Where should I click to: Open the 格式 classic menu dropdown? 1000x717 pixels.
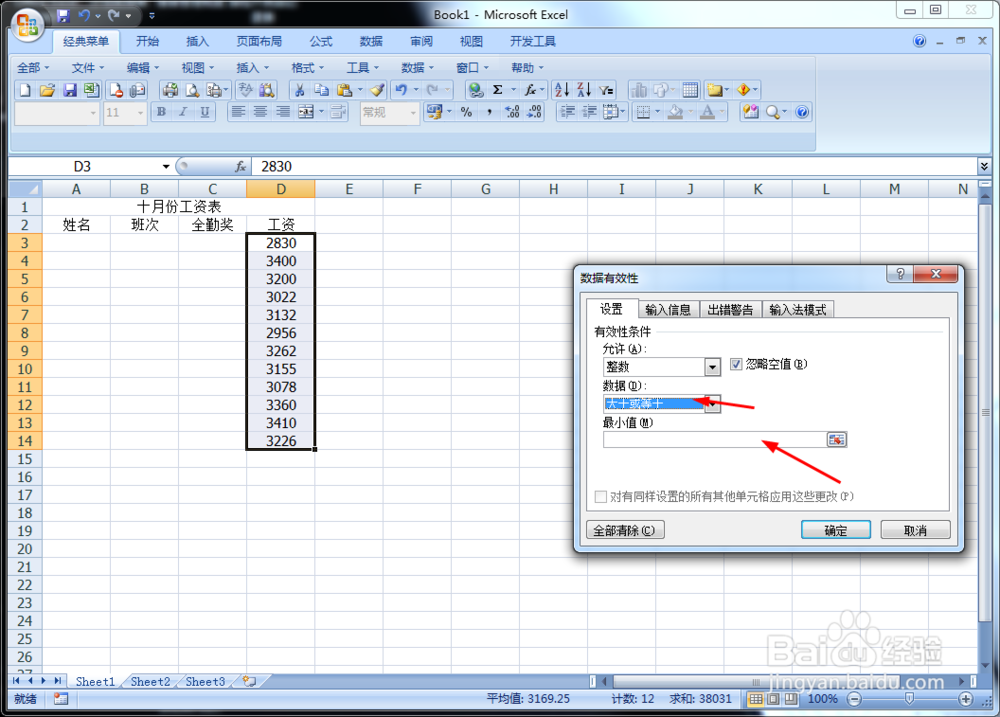click(x=307, y=68)
